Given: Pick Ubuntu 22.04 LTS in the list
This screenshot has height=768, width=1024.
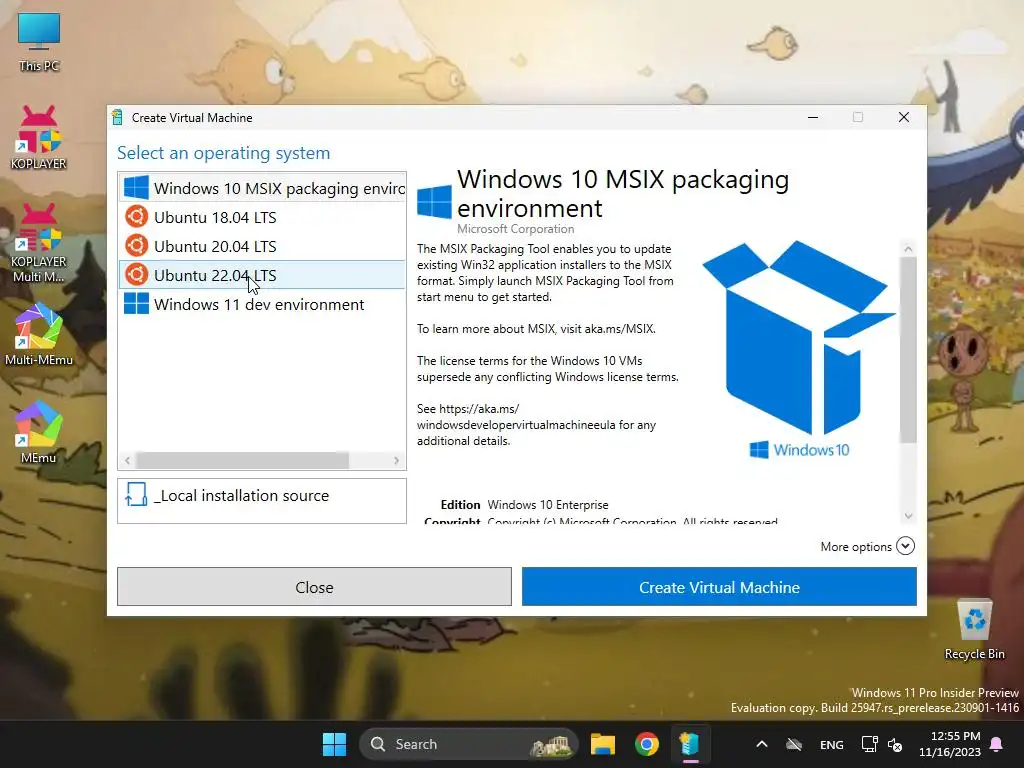Looking at the screenshot, I should (262, 275).
